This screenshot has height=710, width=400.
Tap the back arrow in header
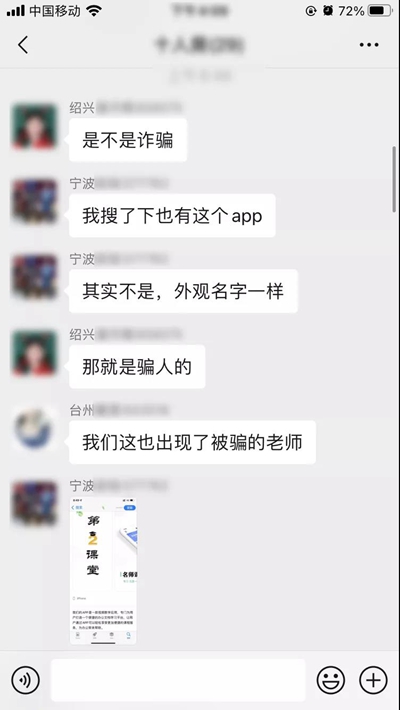pos(23,45)
